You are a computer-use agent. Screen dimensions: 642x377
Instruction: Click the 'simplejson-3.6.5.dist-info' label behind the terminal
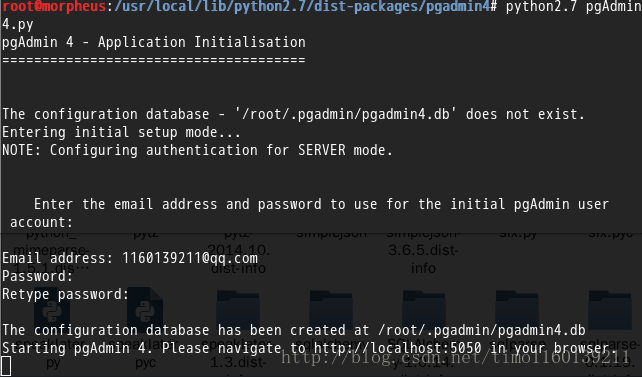point(423,251)
